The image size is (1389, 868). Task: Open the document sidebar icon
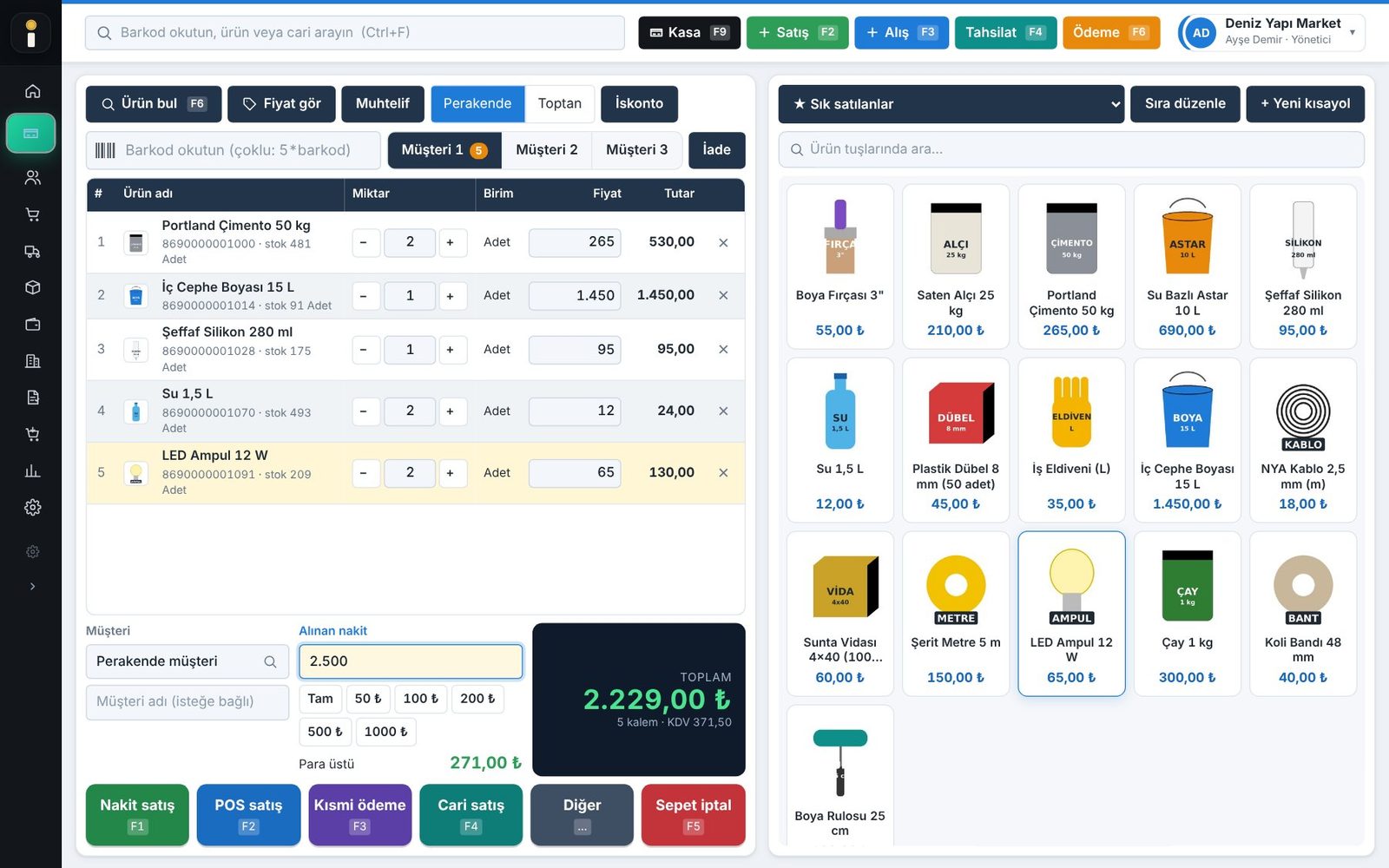[x=32, y=398]
